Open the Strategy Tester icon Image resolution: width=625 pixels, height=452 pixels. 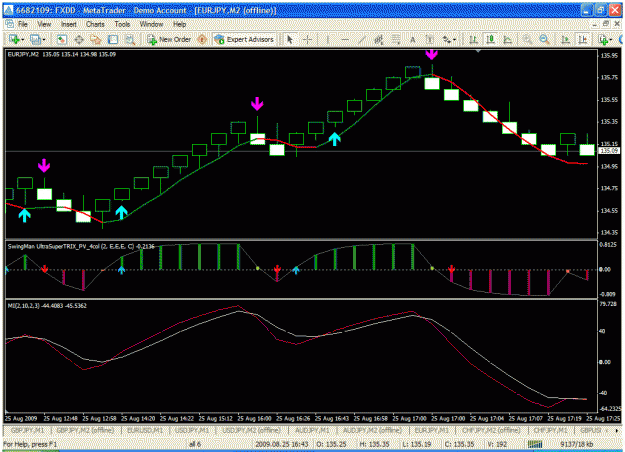130,39
